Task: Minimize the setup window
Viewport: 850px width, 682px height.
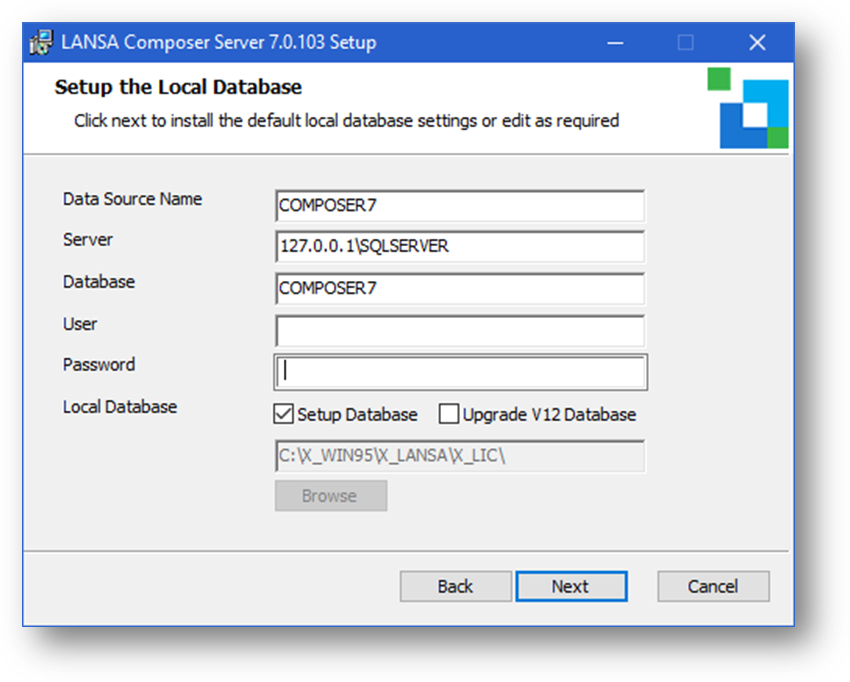Action: coord(615,42)
